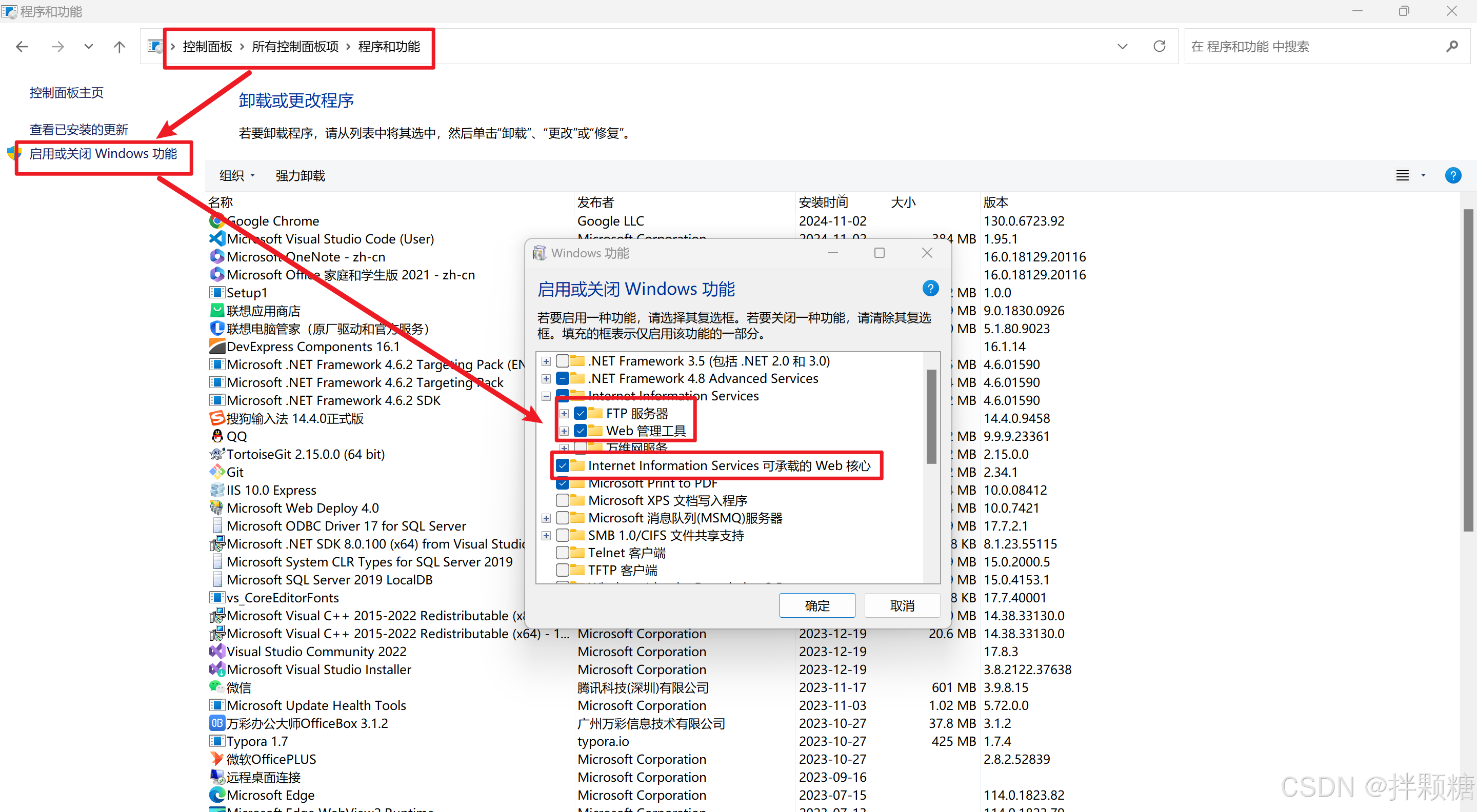The image size is (1477, 812).
Task: Click the QQ penguin icon
Action: 217,436
